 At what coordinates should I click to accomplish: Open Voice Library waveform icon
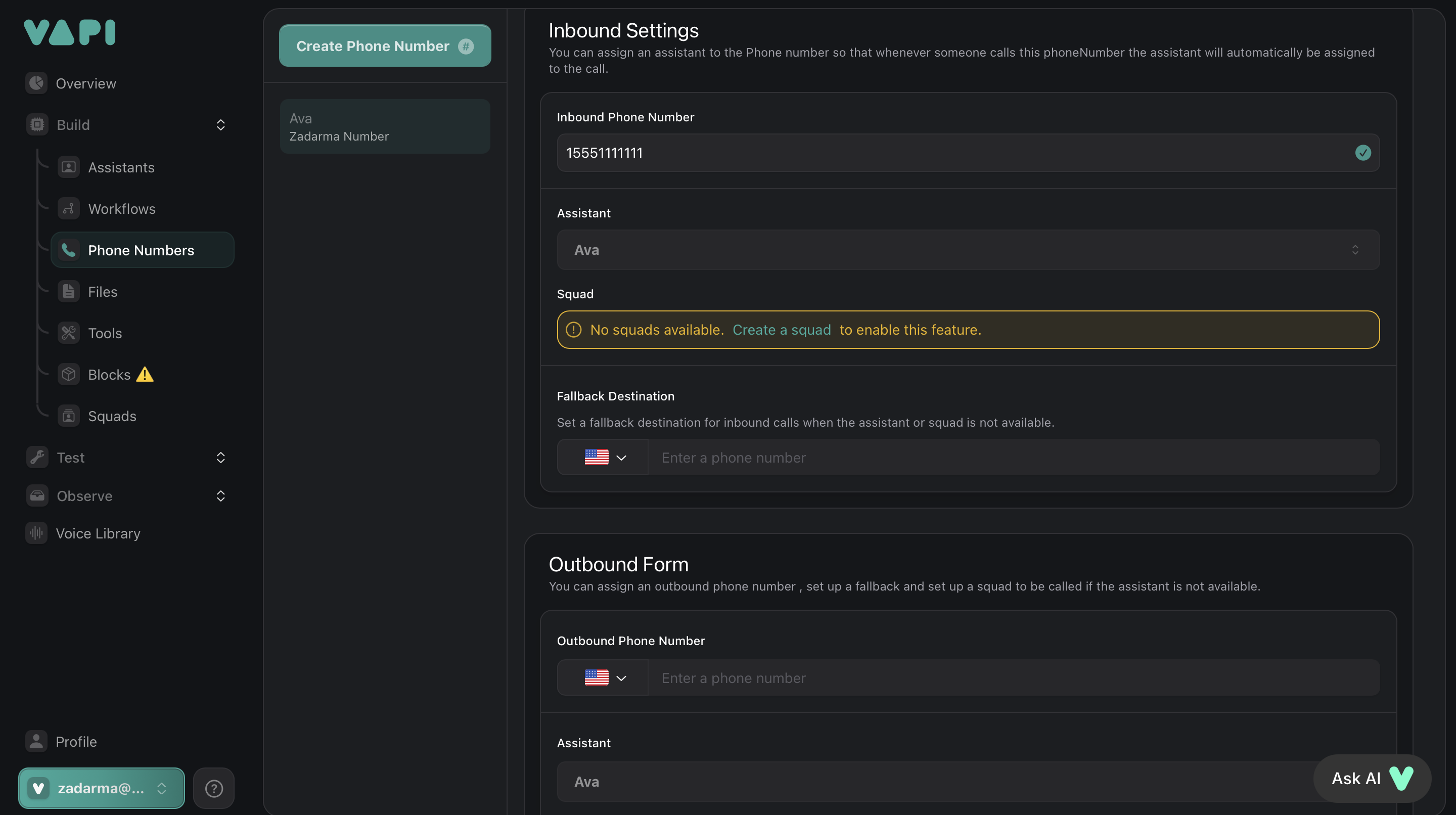[x=37, y=533]
